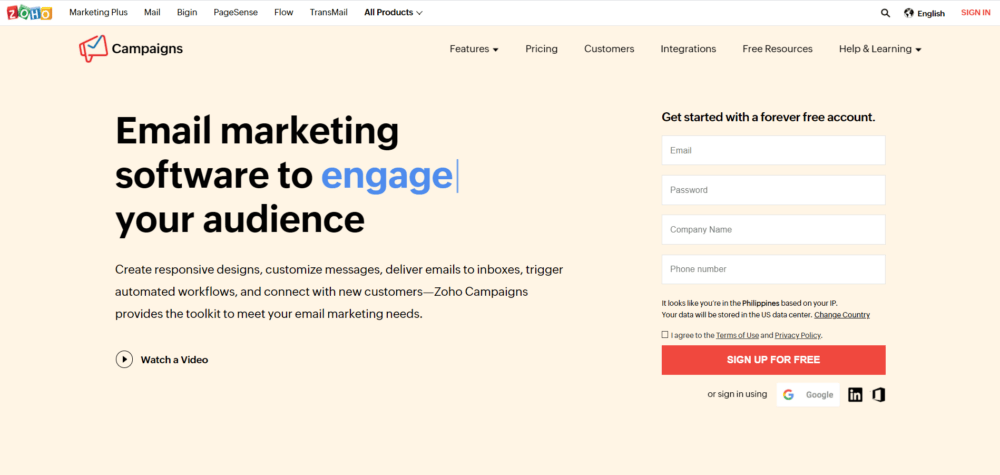Play the Watch a Video icon
1000x475 pixels.
pyautogui.click(x=124, y=359)
